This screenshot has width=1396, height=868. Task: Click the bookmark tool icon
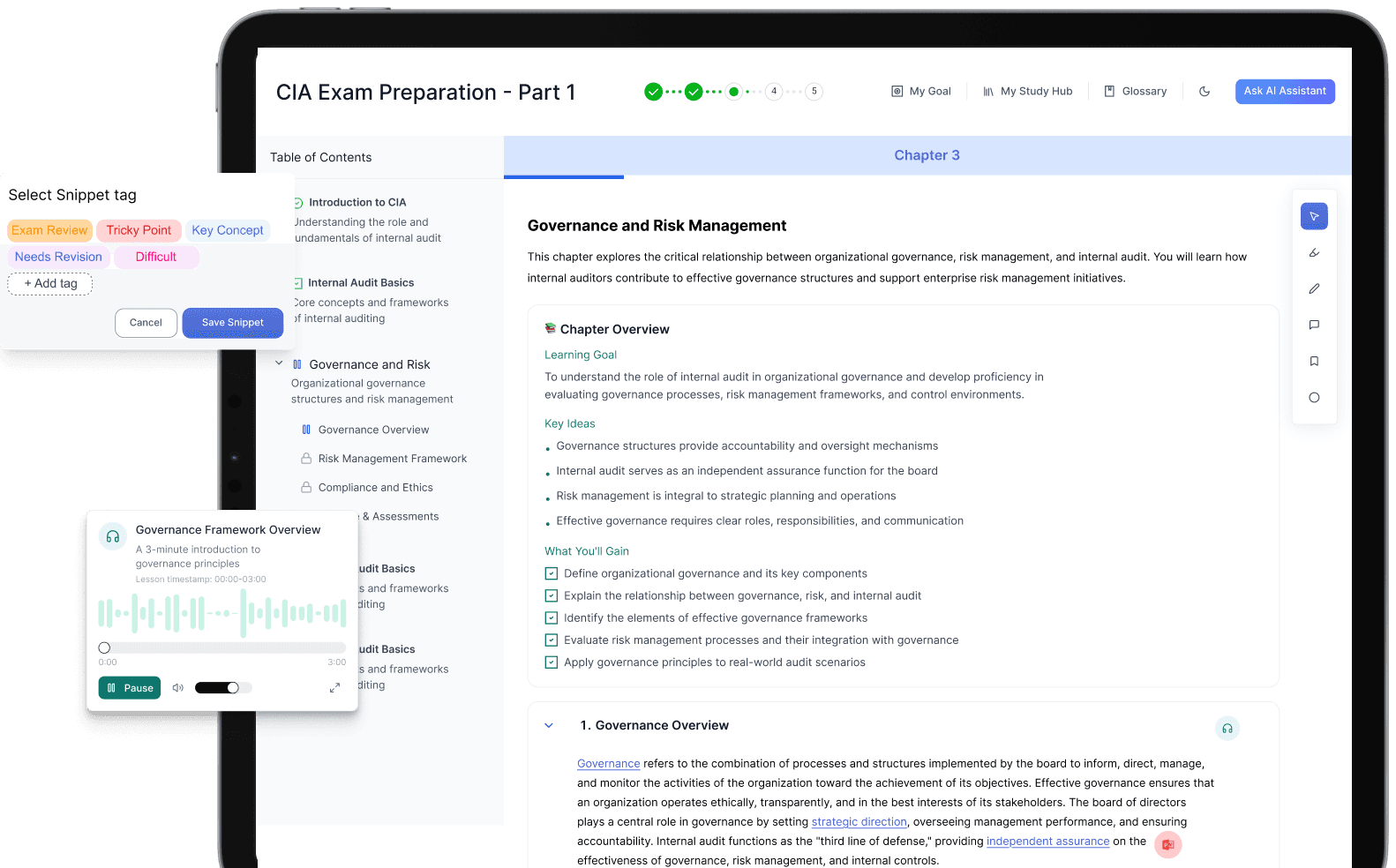[x=1314, y=361]
